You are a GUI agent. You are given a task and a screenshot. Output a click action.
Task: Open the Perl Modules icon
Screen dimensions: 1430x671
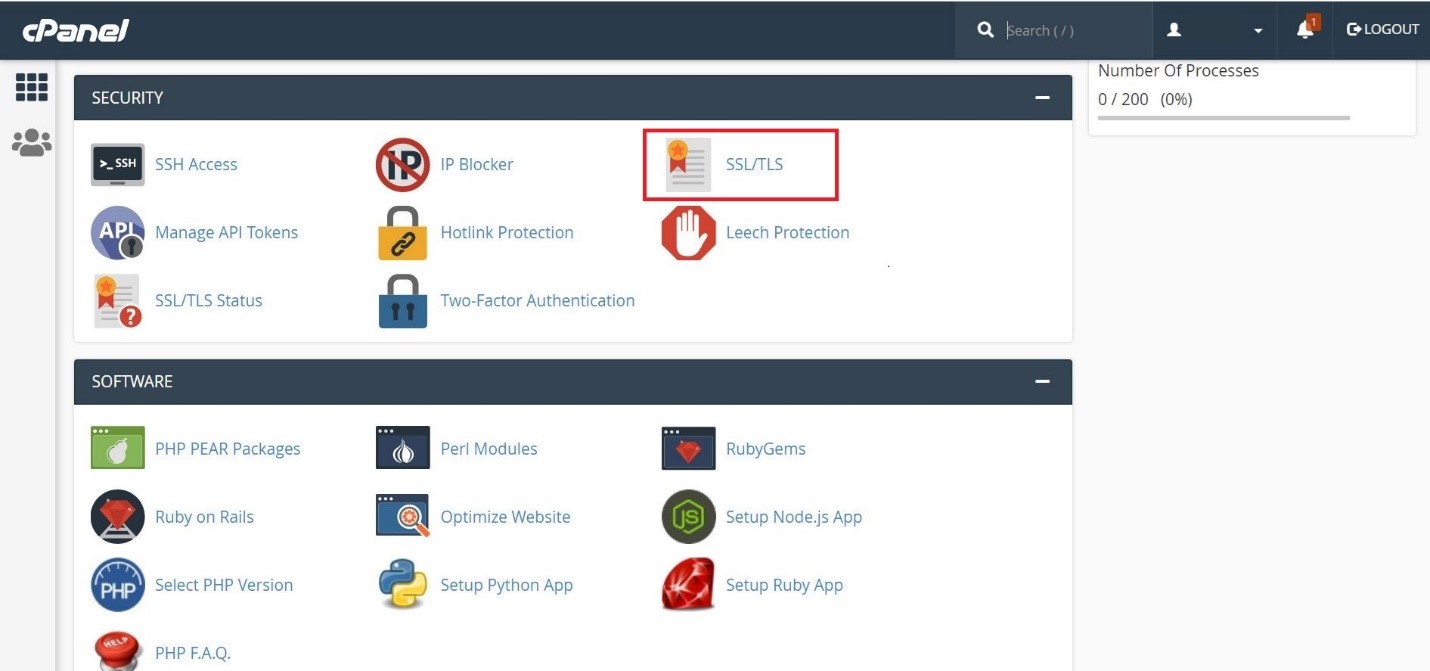click(403, 448)
